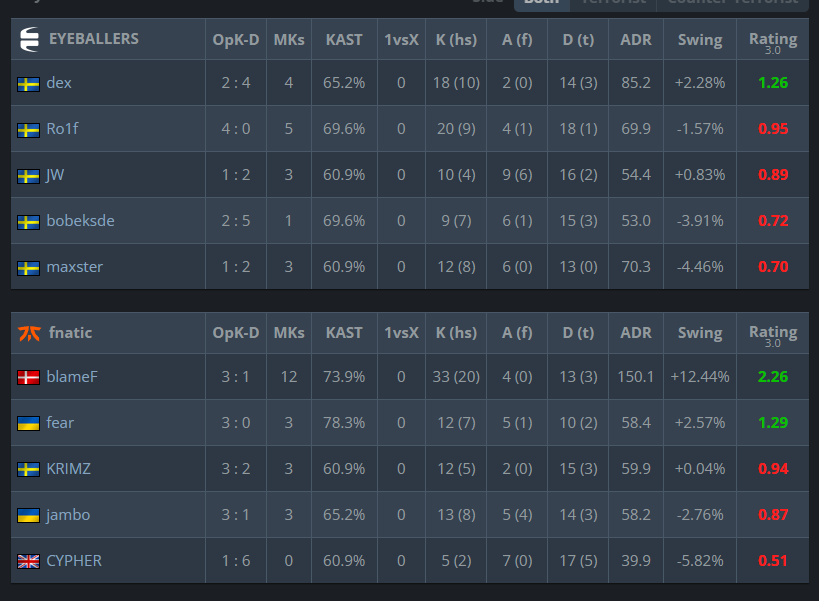Screen dimensions: 819x601
Task: Click the fnatic orange team logo
Action: point(29,333)
